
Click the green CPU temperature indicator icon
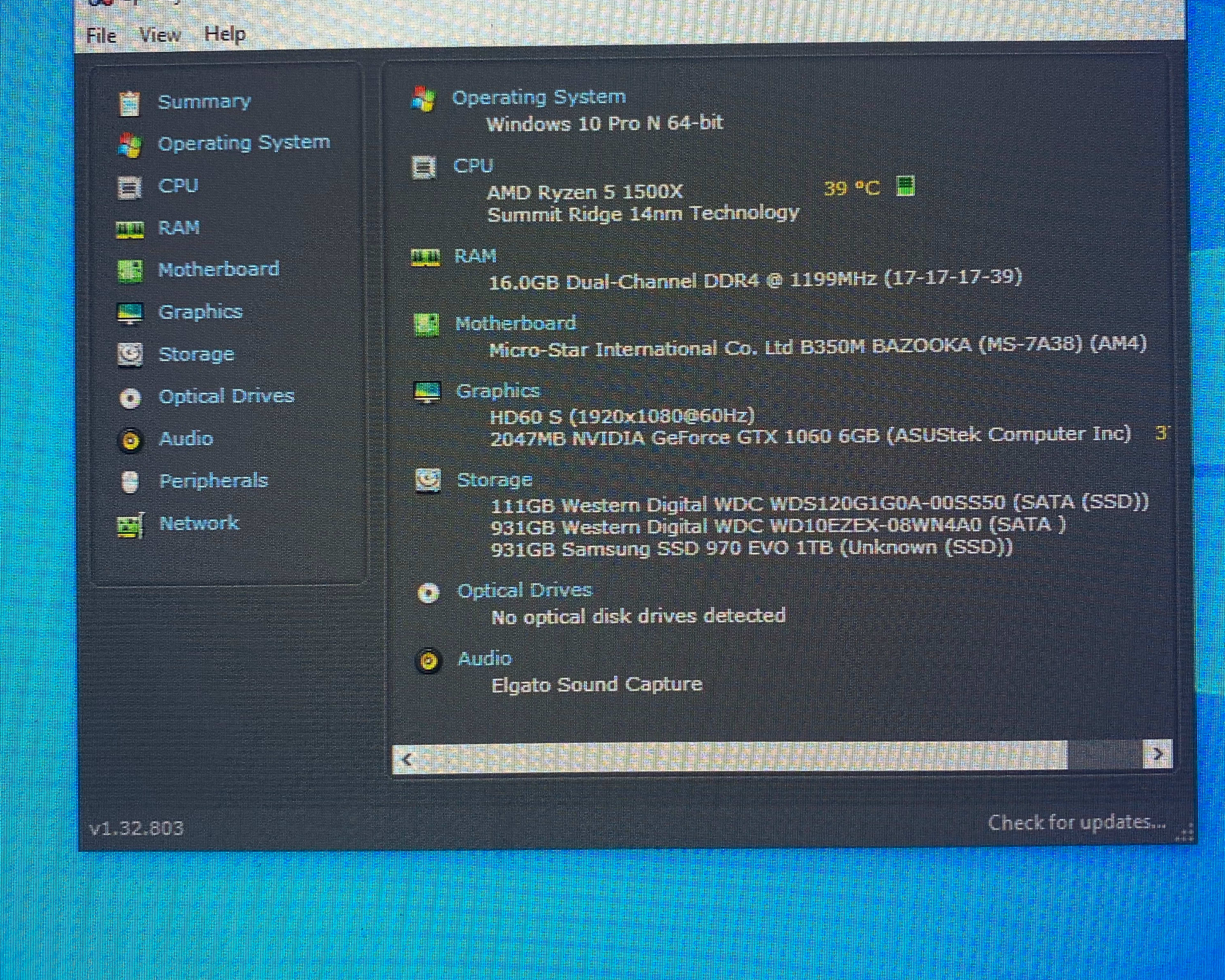pyautogui.click(x=905, y=186)
